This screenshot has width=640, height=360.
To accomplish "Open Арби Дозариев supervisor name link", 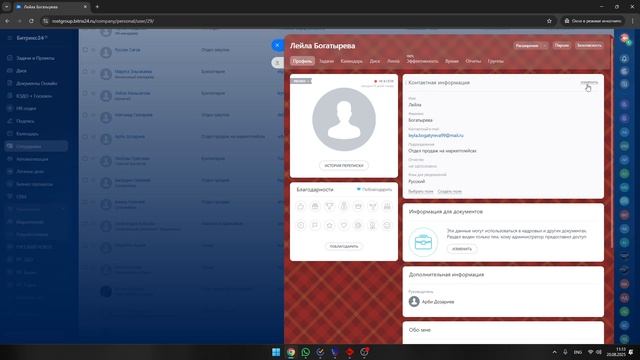I will click(x=438, y=302).
